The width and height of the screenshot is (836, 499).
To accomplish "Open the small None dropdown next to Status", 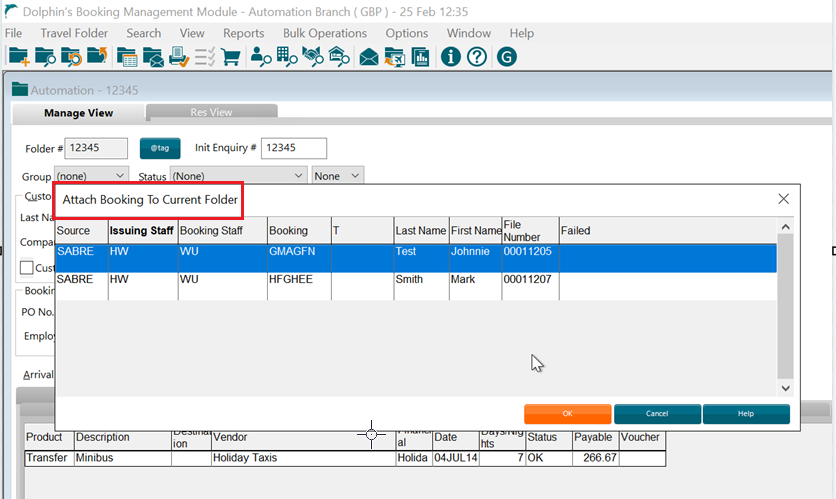I will [x=337, y=176].
